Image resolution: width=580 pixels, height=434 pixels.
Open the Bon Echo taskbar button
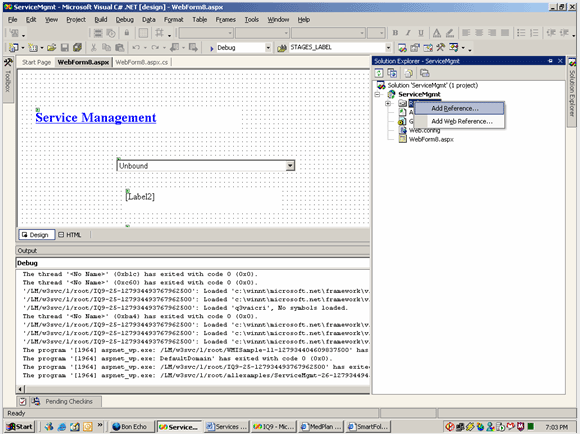(130, 427)
